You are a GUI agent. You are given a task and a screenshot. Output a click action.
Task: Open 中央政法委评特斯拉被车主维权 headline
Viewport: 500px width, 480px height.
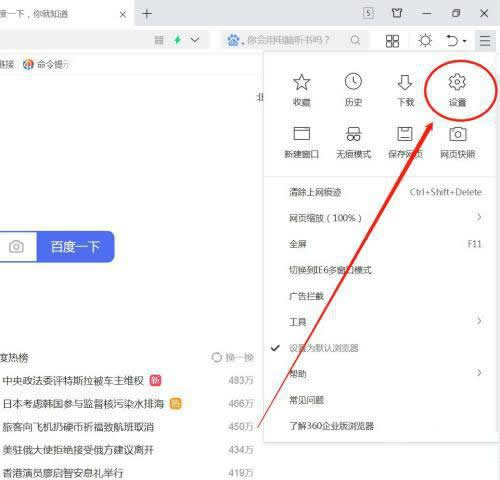(x=73, y=380)
